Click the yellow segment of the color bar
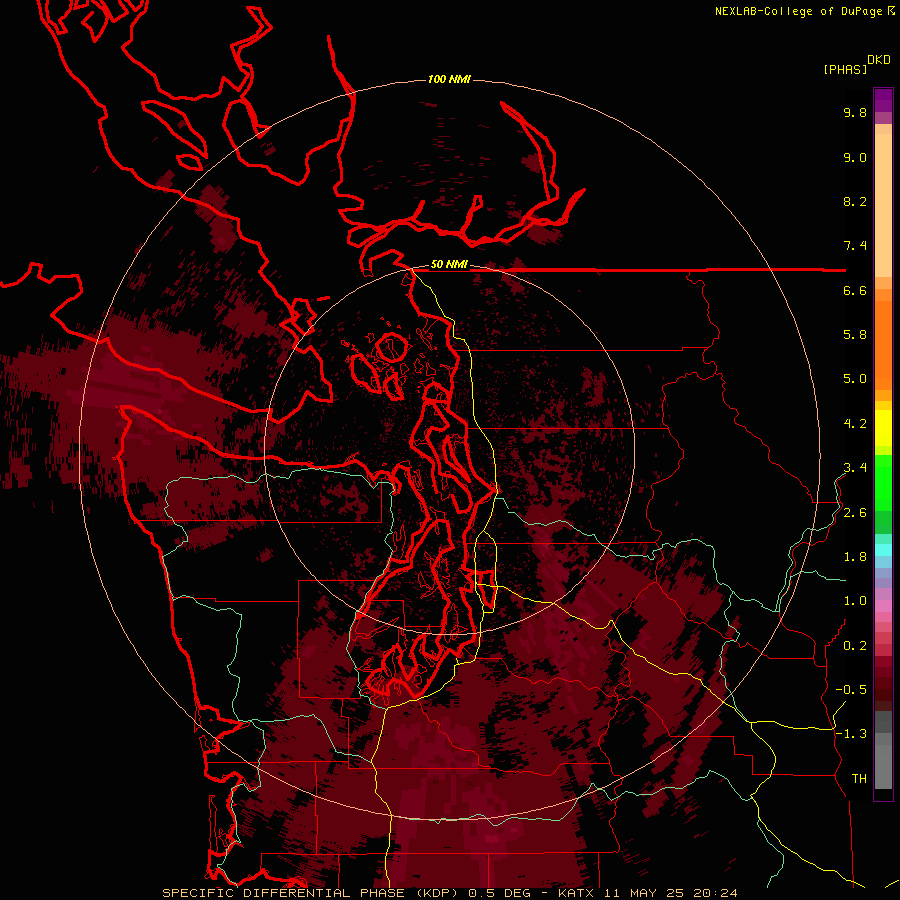Image resolution: width=900 pixels, height=900 pixels. (883, 428)
